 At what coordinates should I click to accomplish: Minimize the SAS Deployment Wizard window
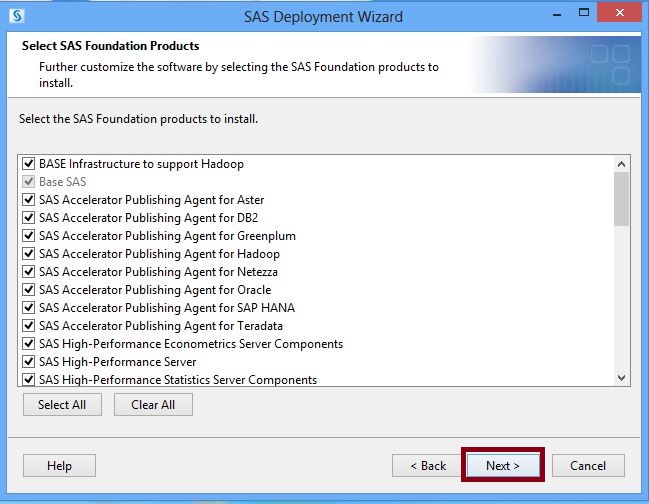pyautogui.click(x=557, y=15)
